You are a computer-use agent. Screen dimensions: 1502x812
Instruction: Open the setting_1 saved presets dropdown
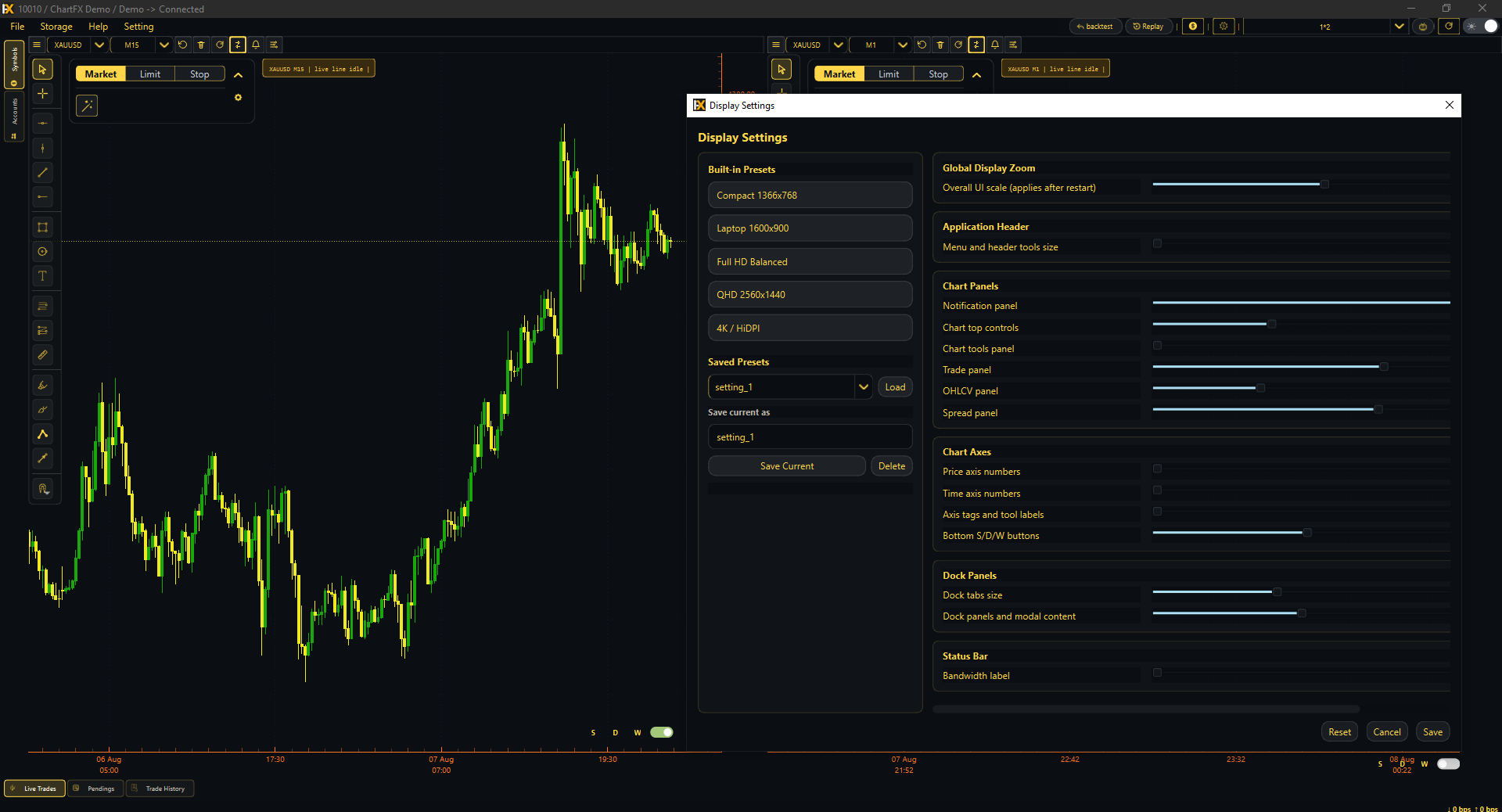[x=790, y=387]
